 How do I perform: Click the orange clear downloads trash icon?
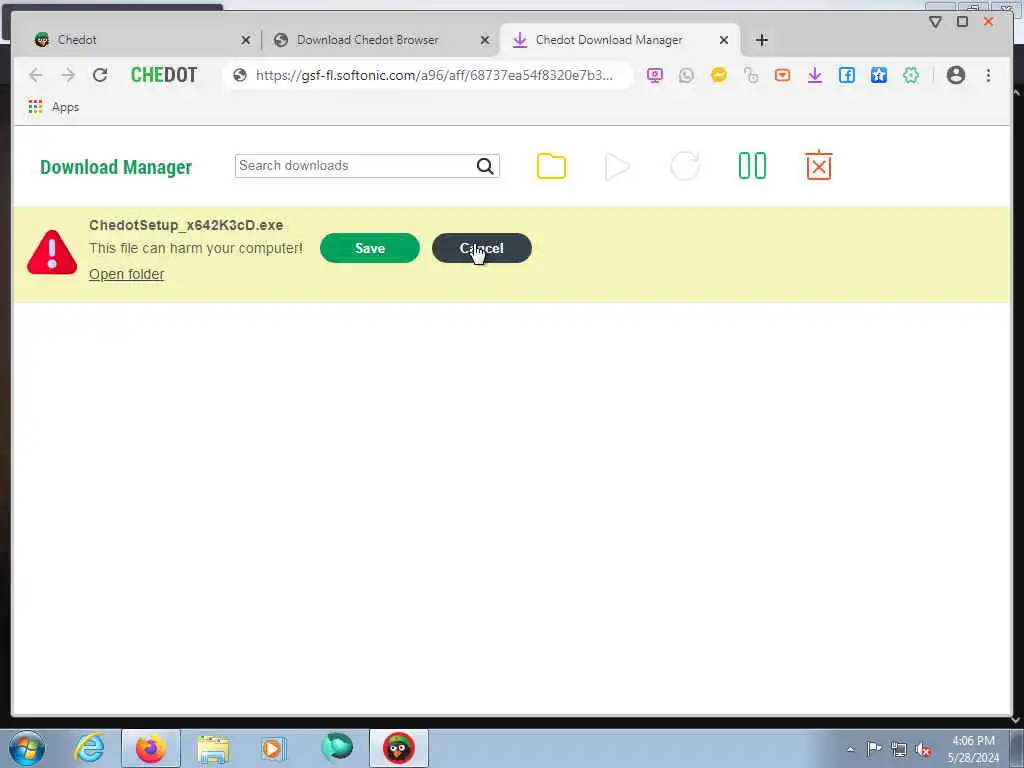click(x=818, y=165)
